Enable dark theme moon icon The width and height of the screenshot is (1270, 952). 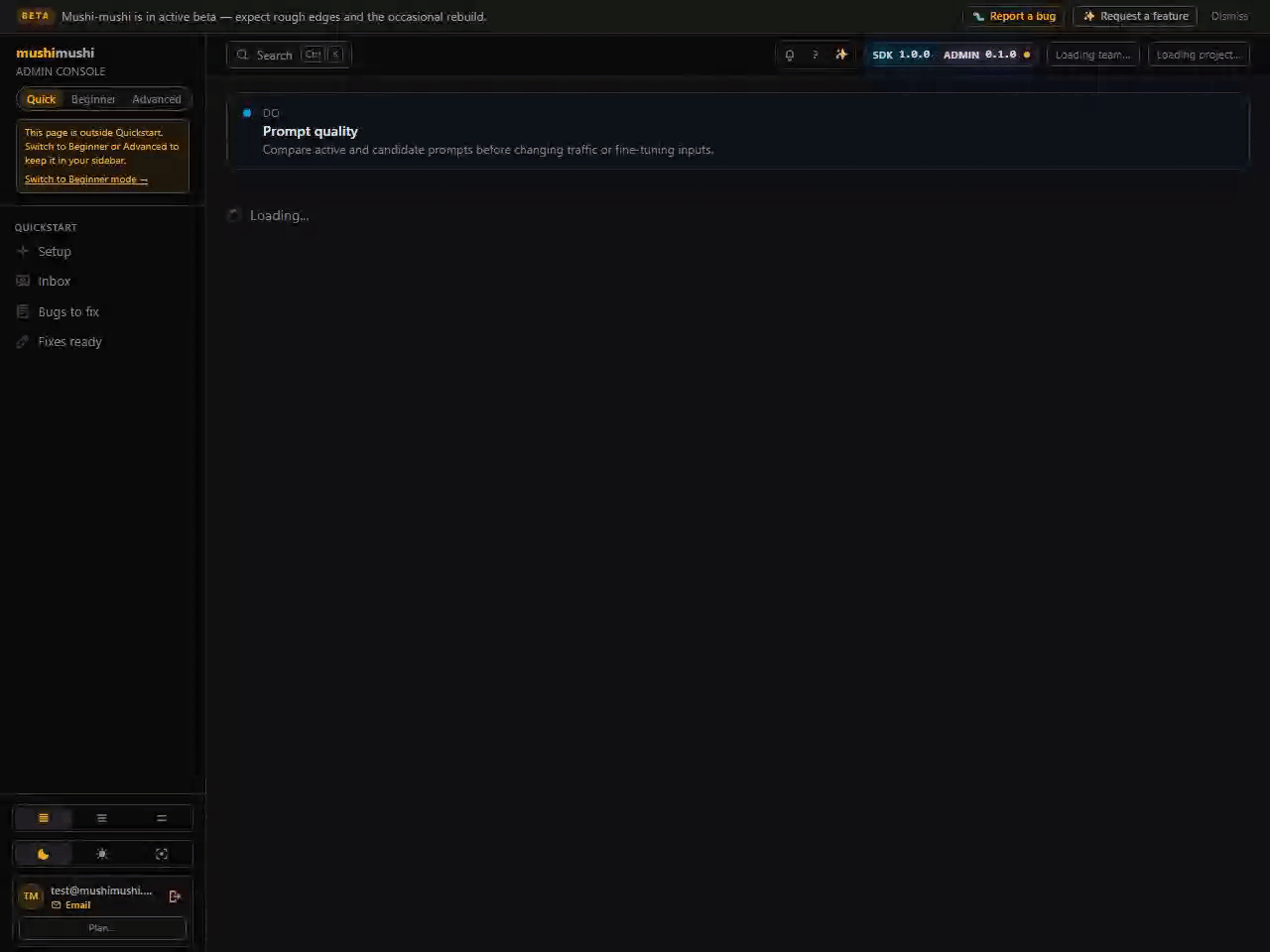tap(44, 854)
